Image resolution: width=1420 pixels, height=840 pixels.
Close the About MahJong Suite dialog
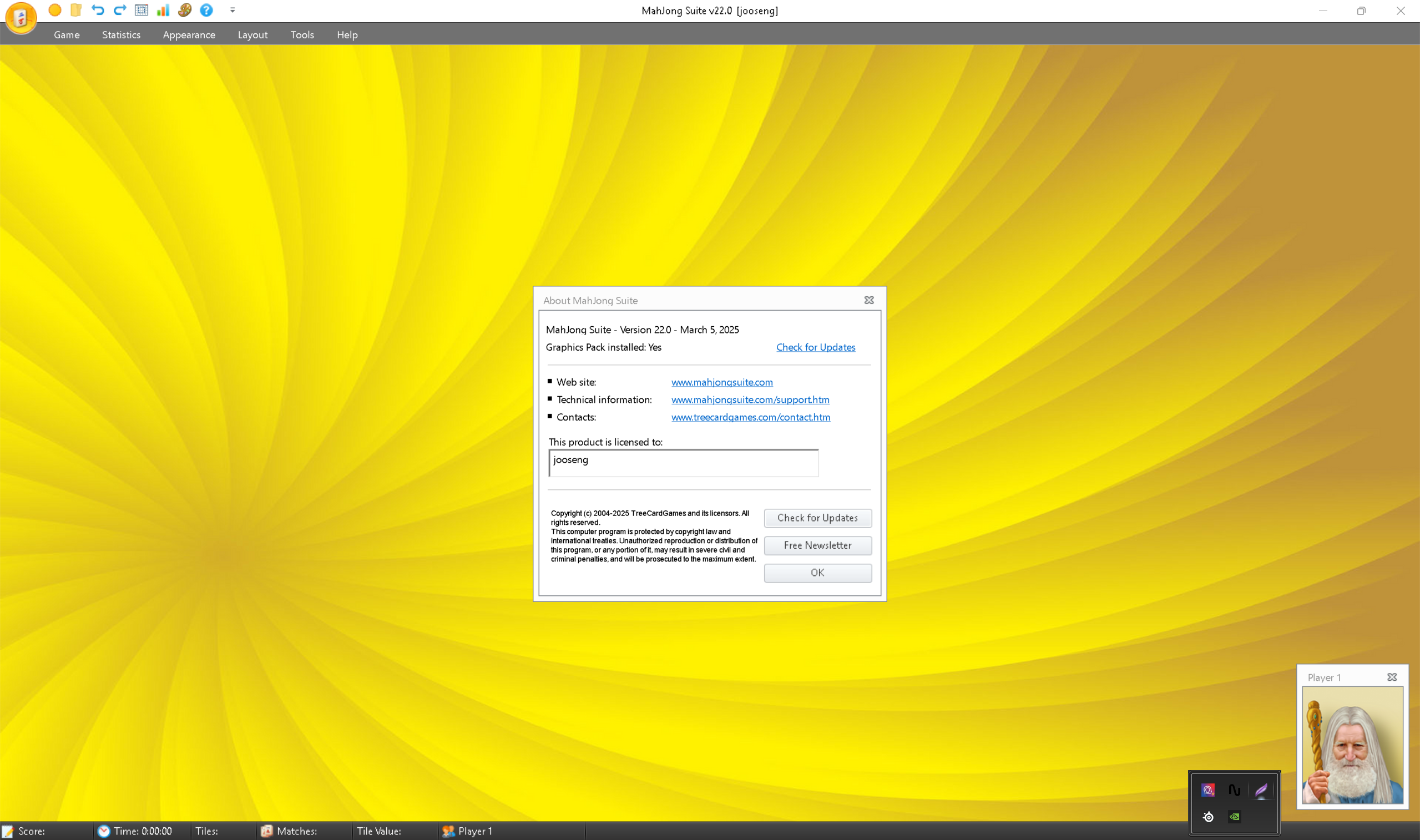pyautogui.click(x=869, y=300)
